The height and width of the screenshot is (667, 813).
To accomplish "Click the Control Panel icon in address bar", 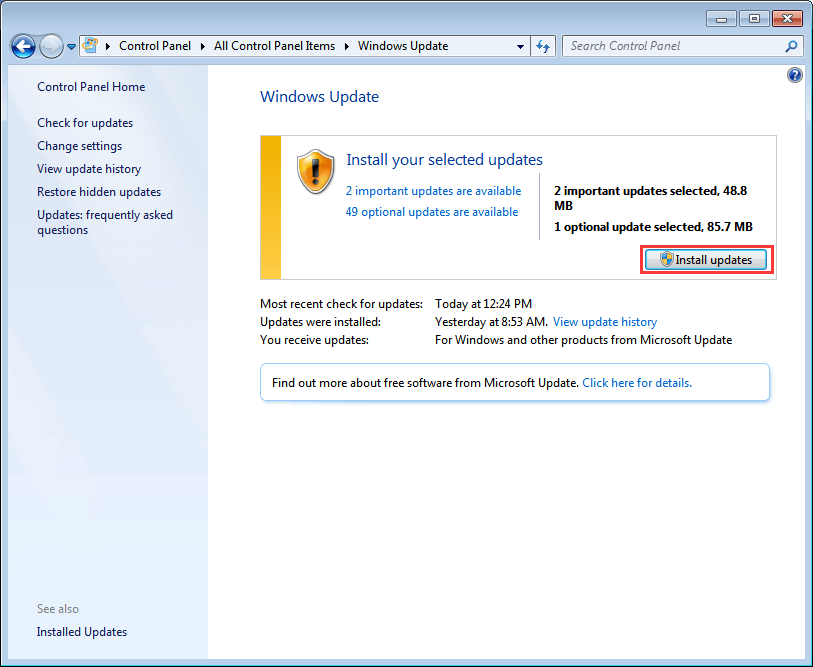I will tap(90, 46).
